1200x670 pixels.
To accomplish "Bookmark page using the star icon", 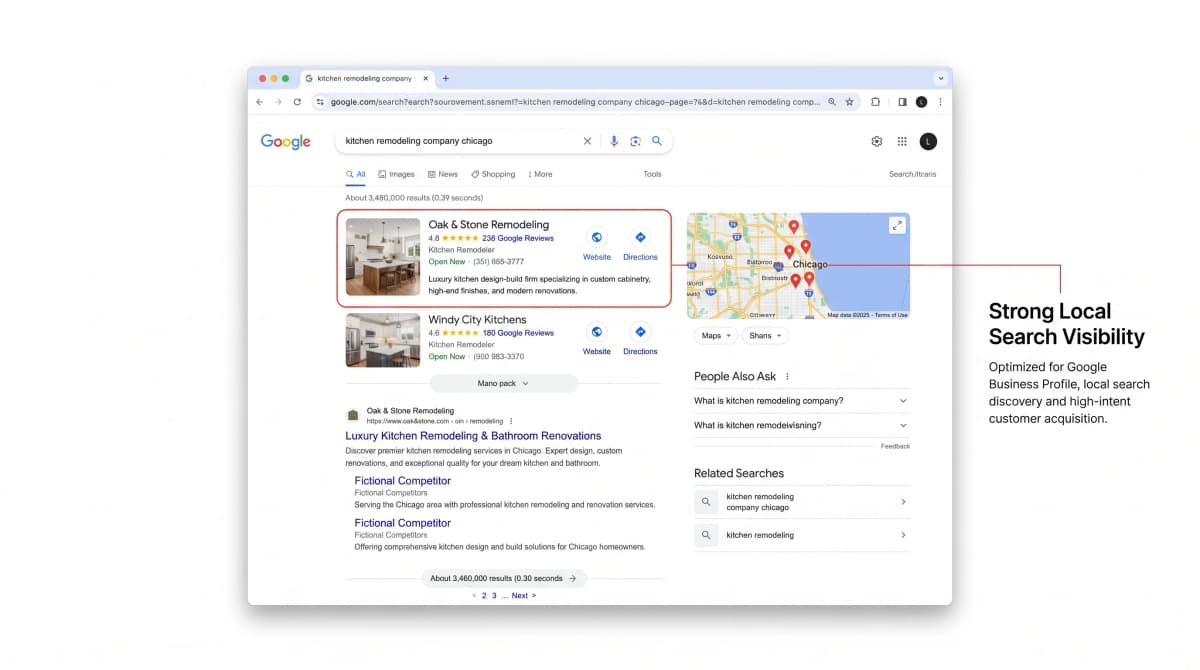I will (849, 102).
